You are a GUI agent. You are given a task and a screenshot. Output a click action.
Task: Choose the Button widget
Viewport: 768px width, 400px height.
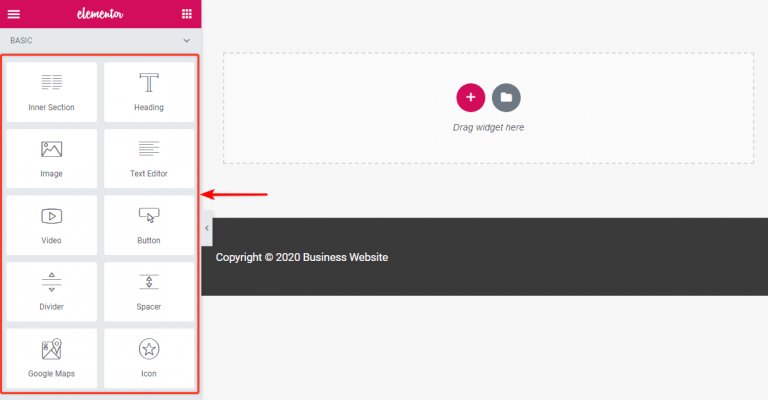tap(149, 225)
